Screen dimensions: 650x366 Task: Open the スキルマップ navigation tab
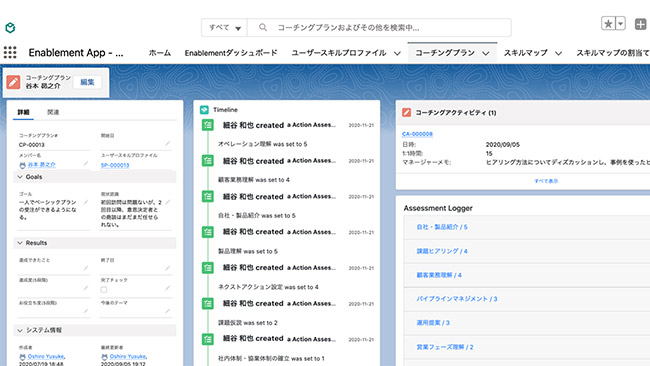coord(526,53)
